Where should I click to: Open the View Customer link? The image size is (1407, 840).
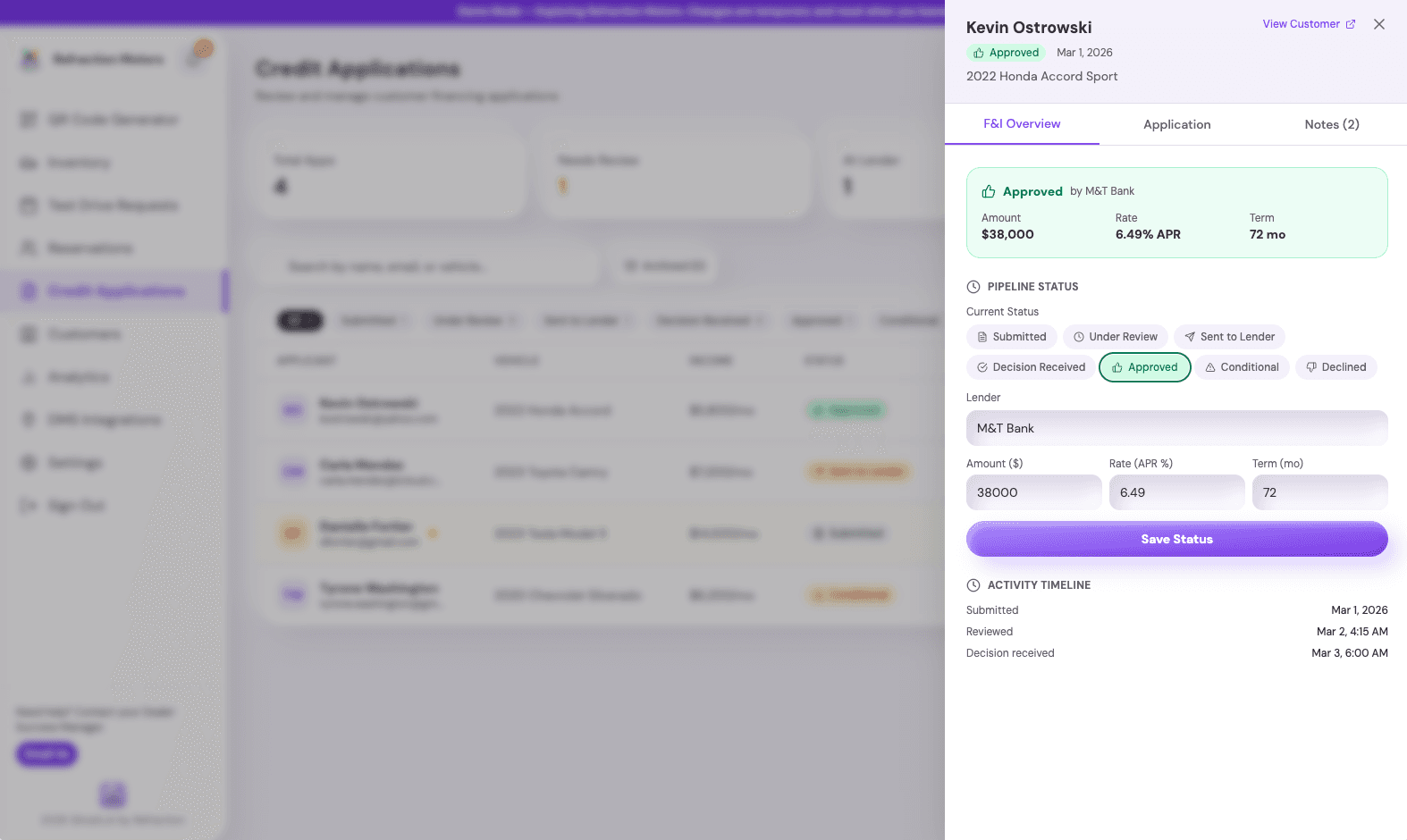pos(1301,24)
